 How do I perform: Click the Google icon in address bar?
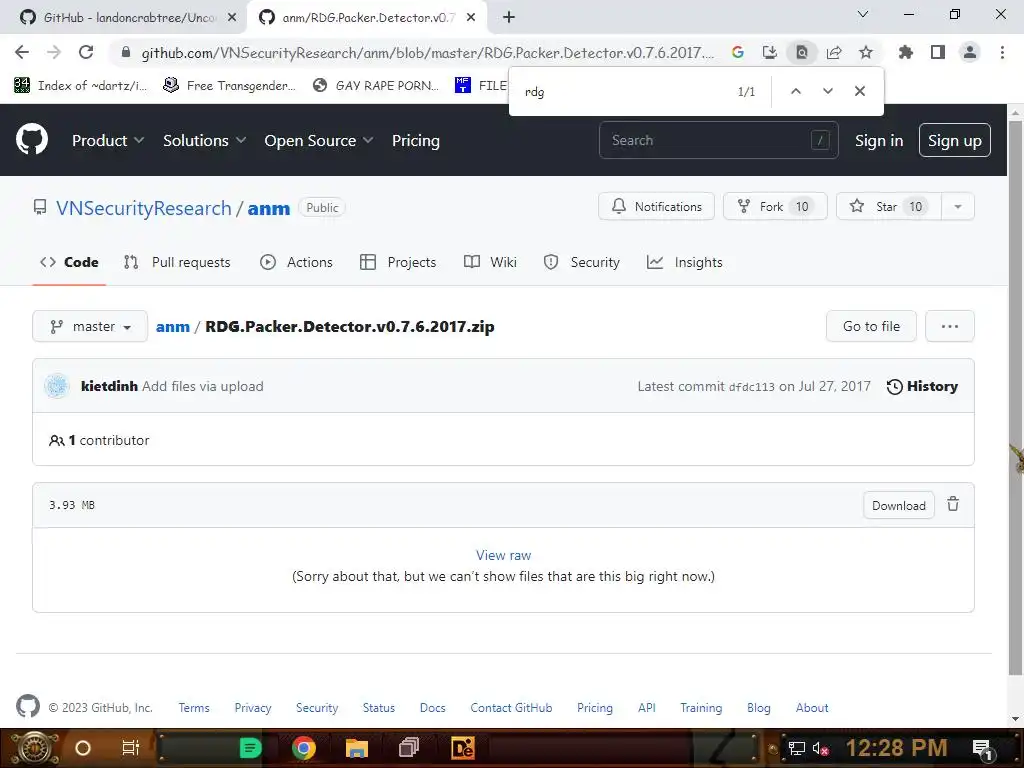[738, 52]
